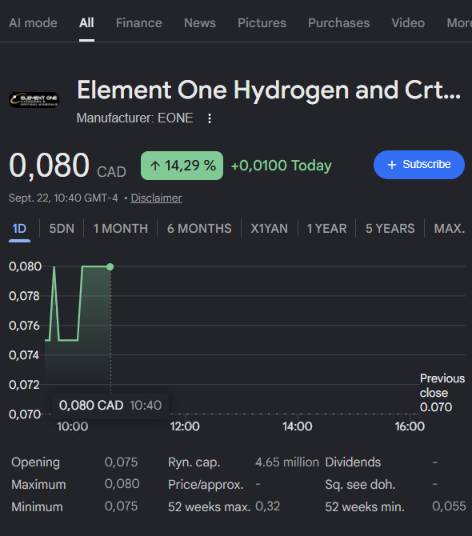Switch to the News tab

coord(200,23)
